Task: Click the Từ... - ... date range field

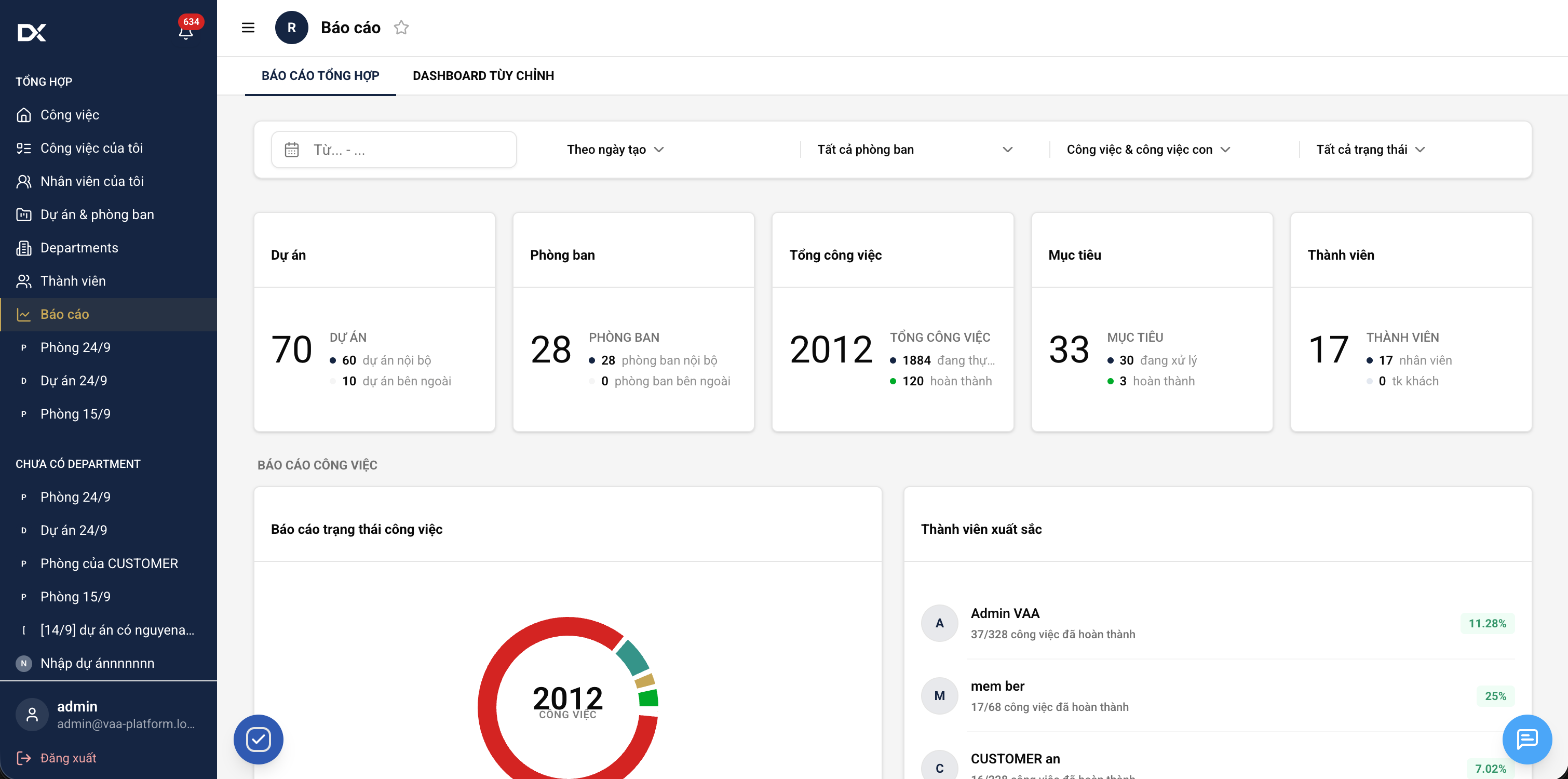Action: 394,149
